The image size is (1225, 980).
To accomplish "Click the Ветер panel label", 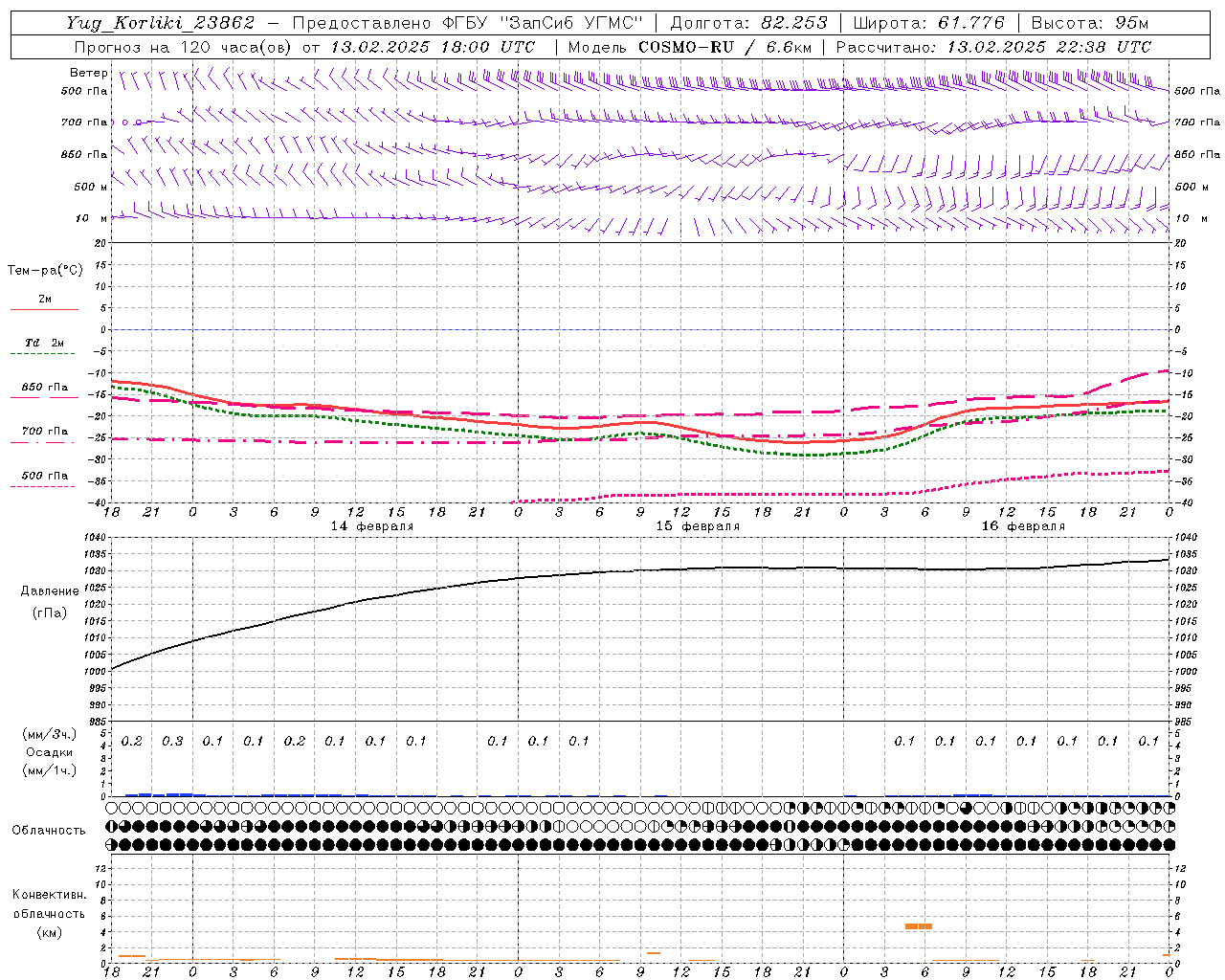I will point(88,73).
